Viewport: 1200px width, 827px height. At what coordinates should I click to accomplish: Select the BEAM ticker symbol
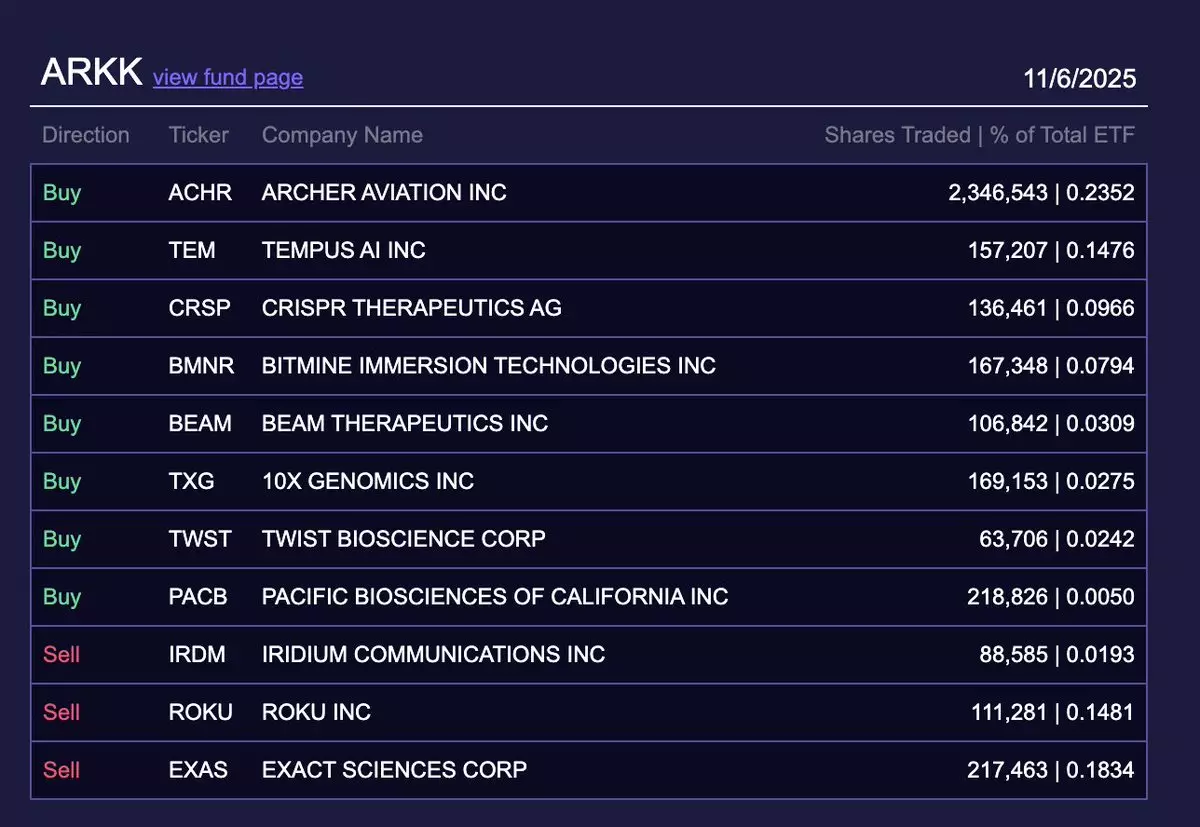200,424
